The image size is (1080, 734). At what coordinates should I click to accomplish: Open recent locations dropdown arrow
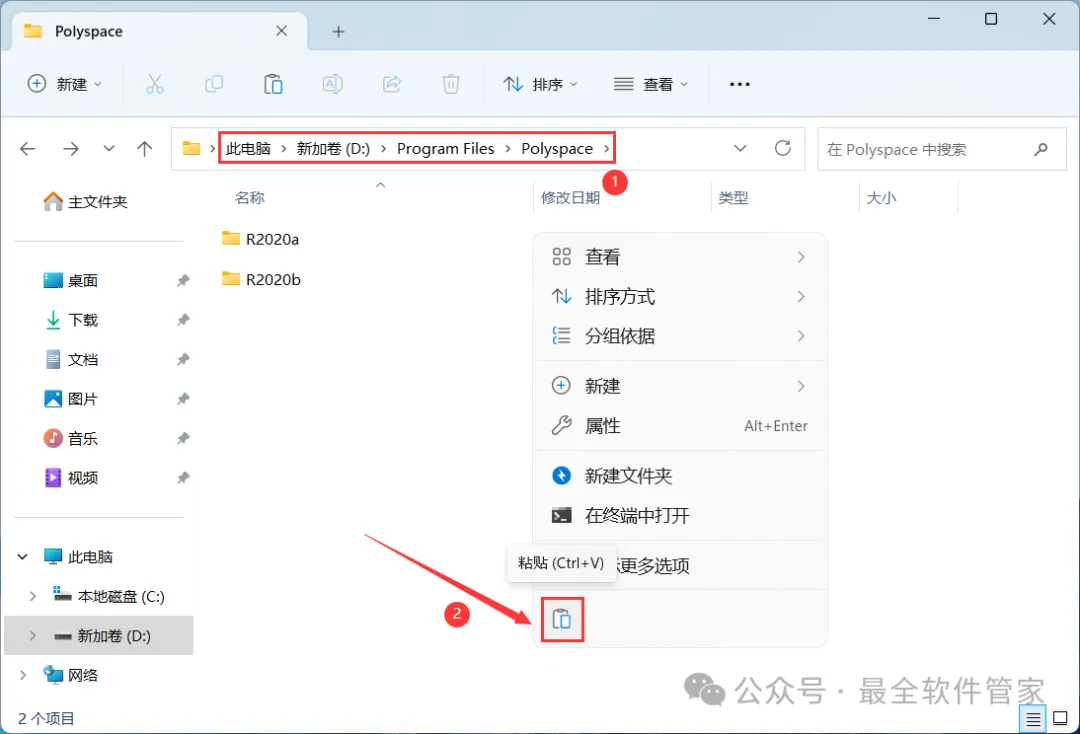(x=109, y=149)
